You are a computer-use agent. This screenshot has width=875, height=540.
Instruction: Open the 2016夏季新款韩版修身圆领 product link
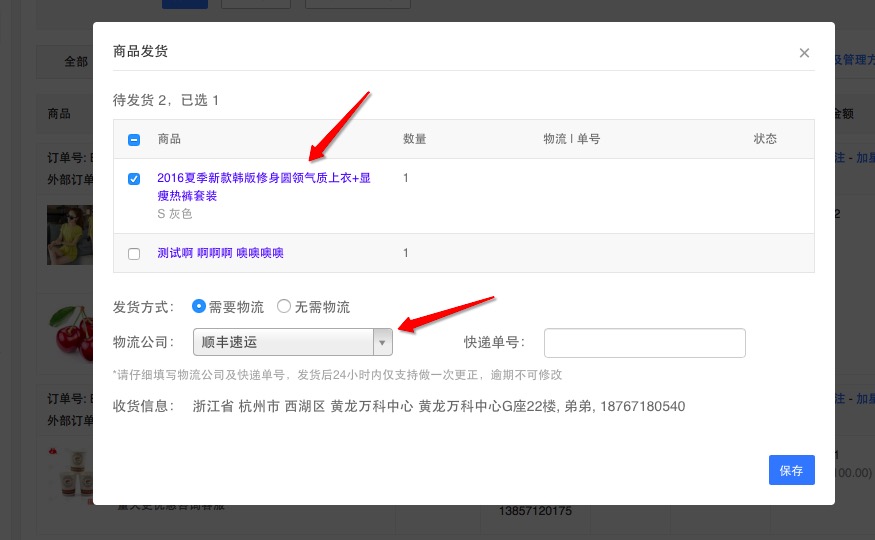click(264, 186)
